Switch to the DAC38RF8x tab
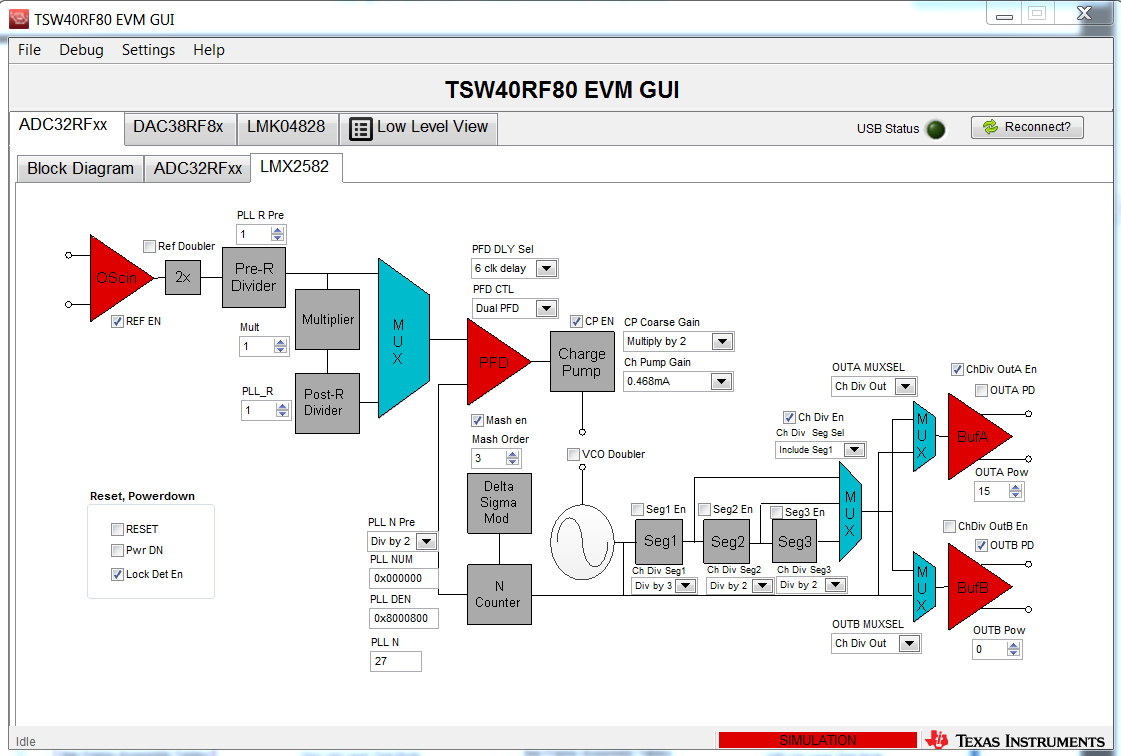Screen dimensions: 1121x756 coord(179,127)
